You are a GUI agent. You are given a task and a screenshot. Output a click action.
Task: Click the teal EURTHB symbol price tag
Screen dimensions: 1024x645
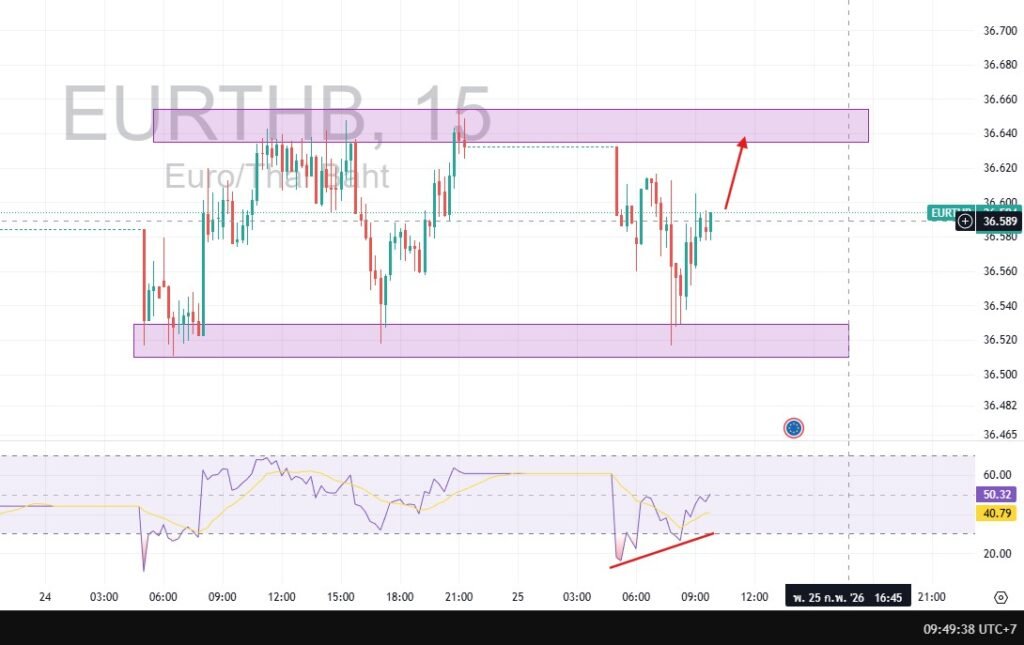tap(945, 212)
